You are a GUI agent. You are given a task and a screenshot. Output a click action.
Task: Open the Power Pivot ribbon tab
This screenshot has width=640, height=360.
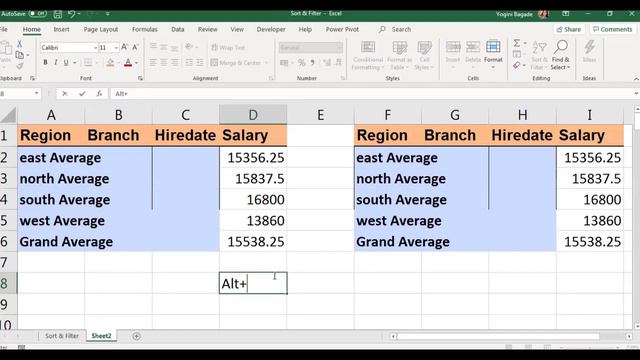(342, 29)
